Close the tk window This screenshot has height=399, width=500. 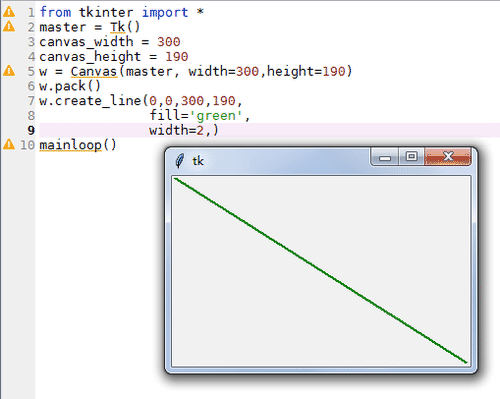coord(448,157)
